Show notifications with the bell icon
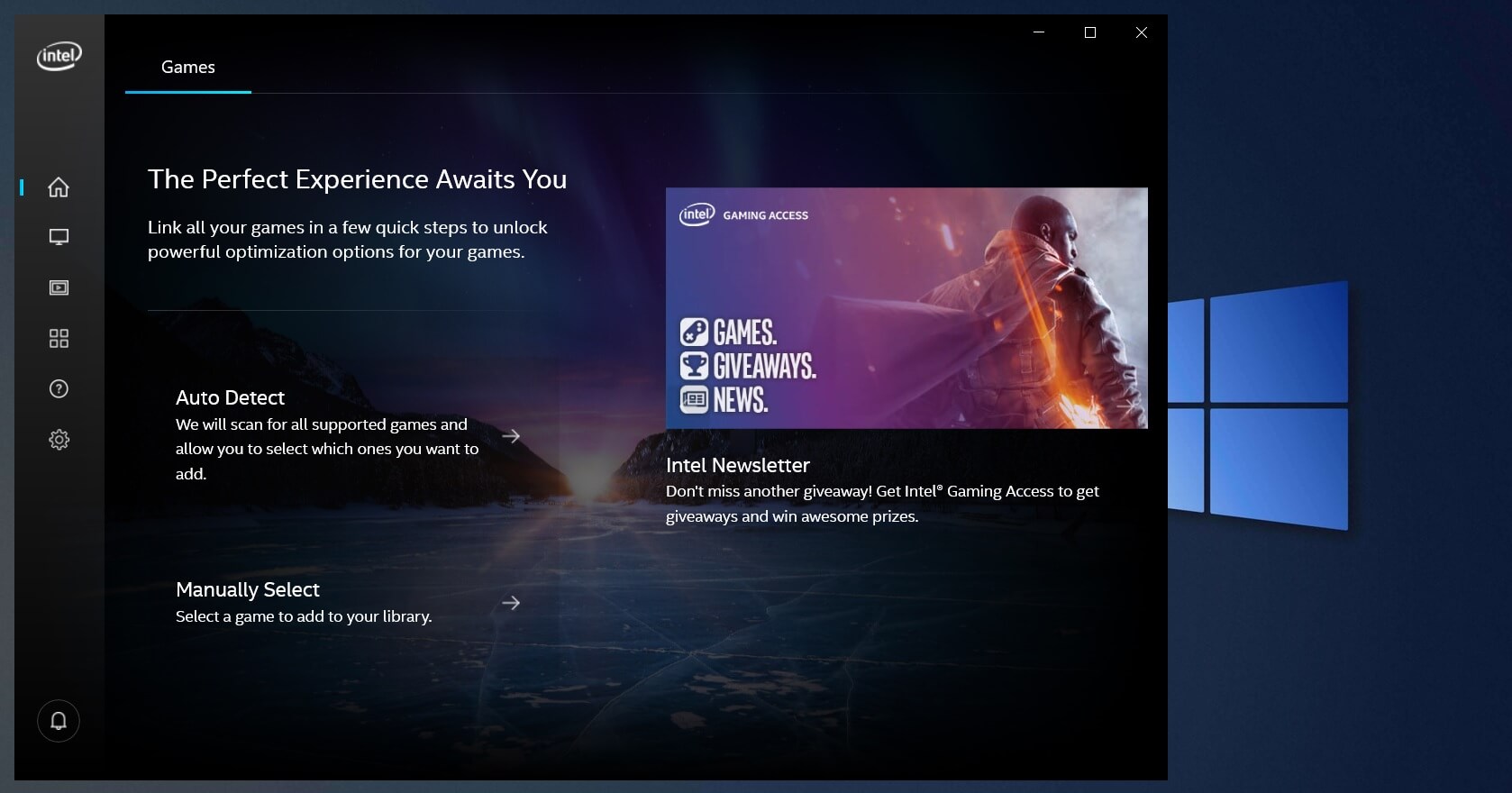The height and width of the screenshot is (793, 1512). click(x=59, y=721)
